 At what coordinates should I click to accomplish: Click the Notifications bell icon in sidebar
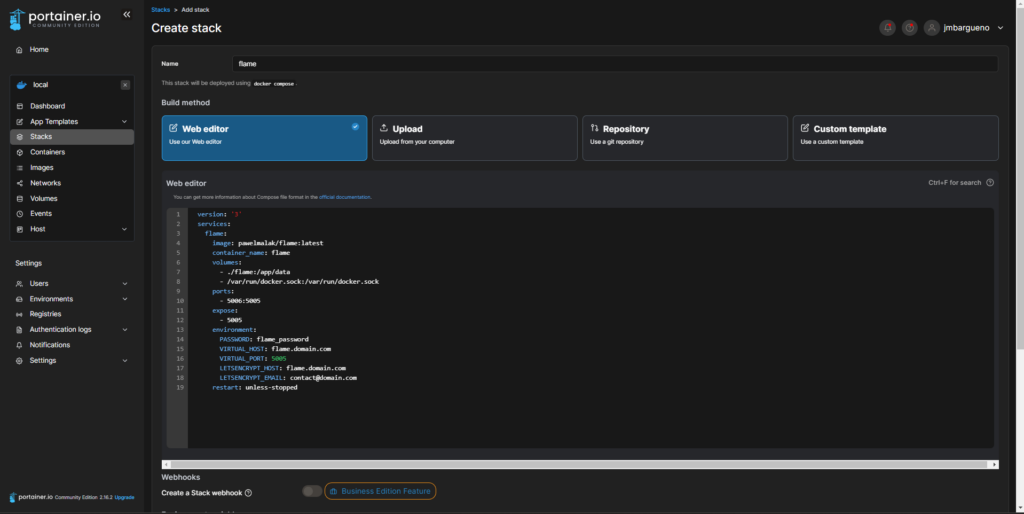pos(19,345)
